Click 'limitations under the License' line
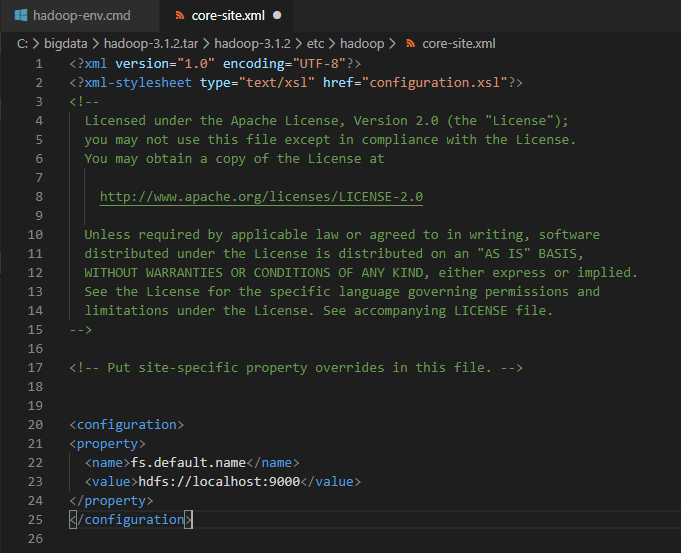Viewport: 681px width, 553px height. [x=319, y=311]
